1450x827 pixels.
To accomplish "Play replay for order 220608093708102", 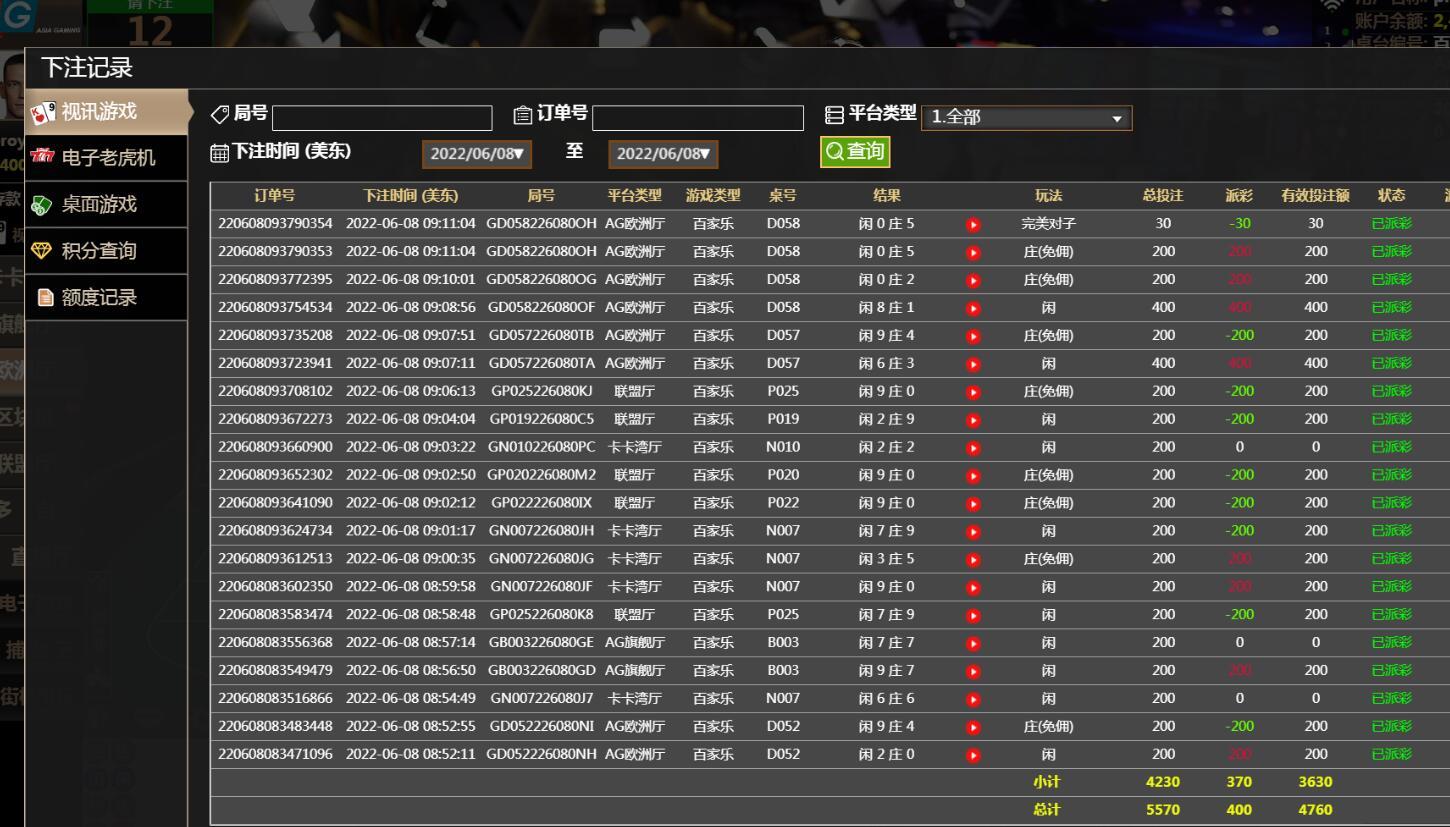I will click(973, 392).
